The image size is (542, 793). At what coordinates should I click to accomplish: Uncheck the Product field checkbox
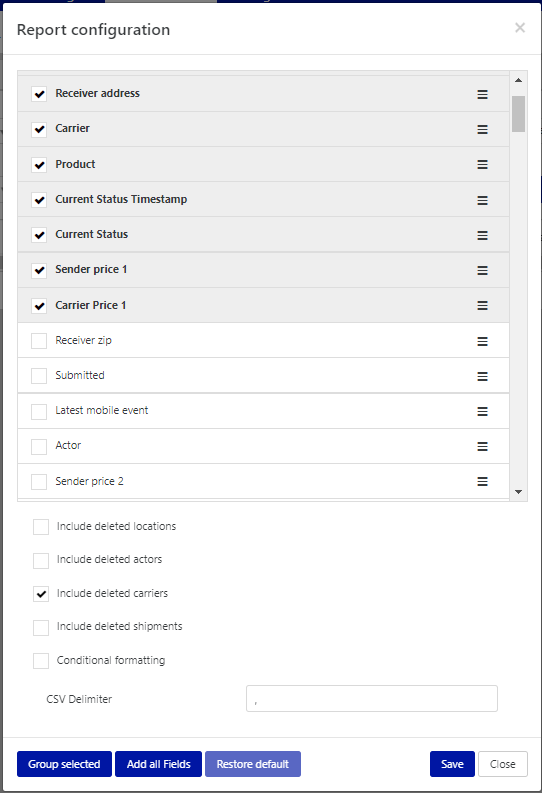(39, 165)
